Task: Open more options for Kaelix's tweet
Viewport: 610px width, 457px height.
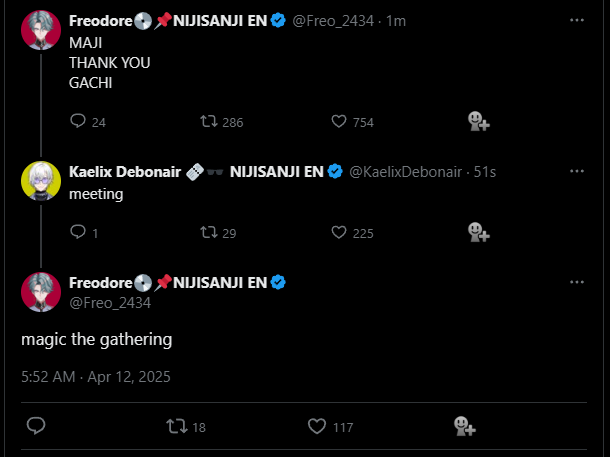Action: click(576, 171)
